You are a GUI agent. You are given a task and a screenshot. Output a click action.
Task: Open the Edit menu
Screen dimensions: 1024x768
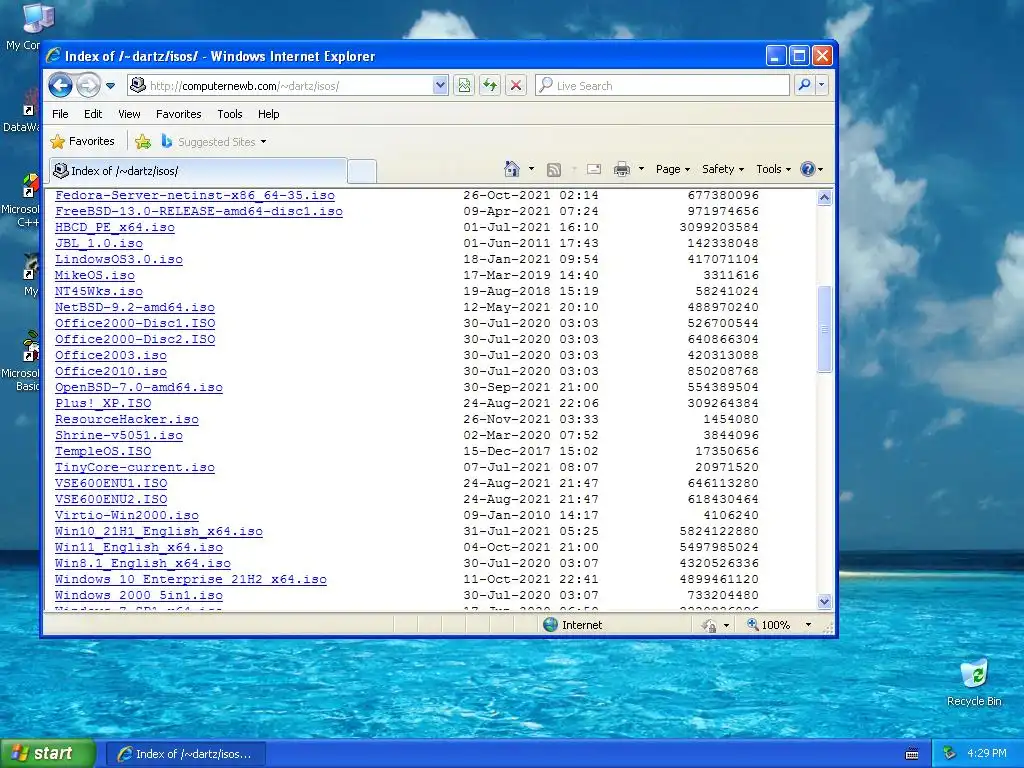[93, 114]
